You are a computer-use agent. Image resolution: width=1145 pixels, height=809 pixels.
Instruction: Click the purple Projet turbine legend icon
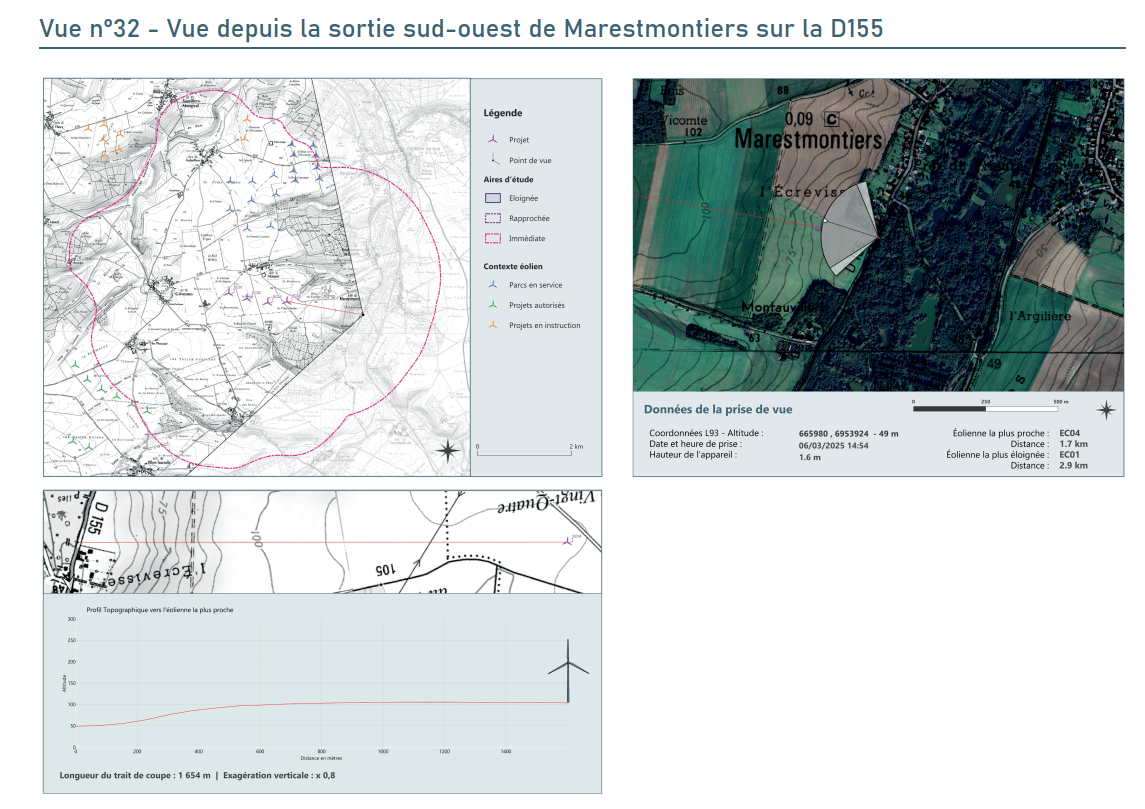(492, 140)
